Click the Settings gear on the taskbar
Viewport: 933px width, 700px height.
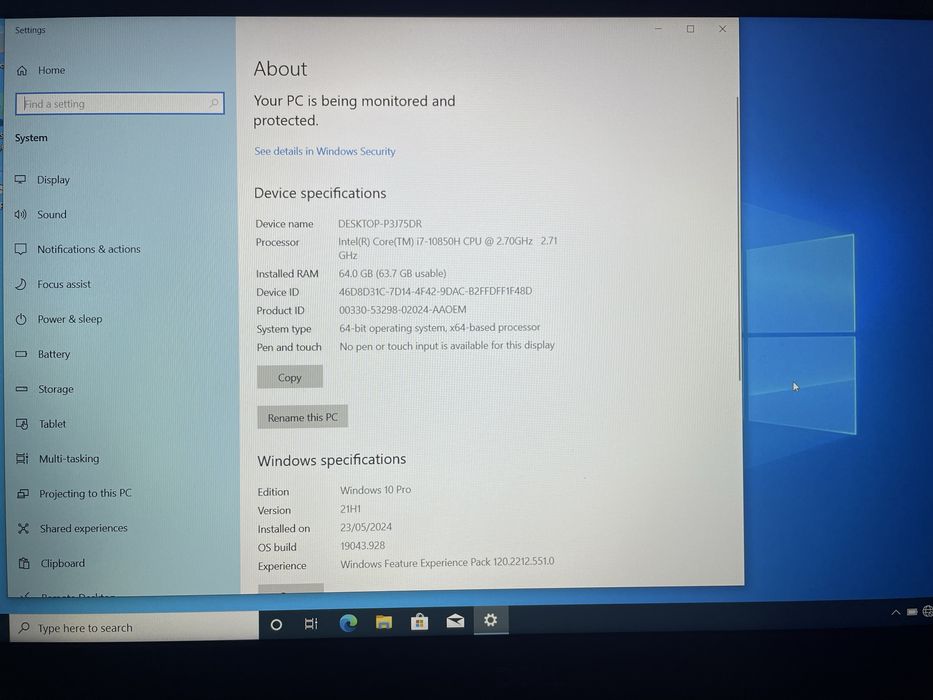pos(490,620)
